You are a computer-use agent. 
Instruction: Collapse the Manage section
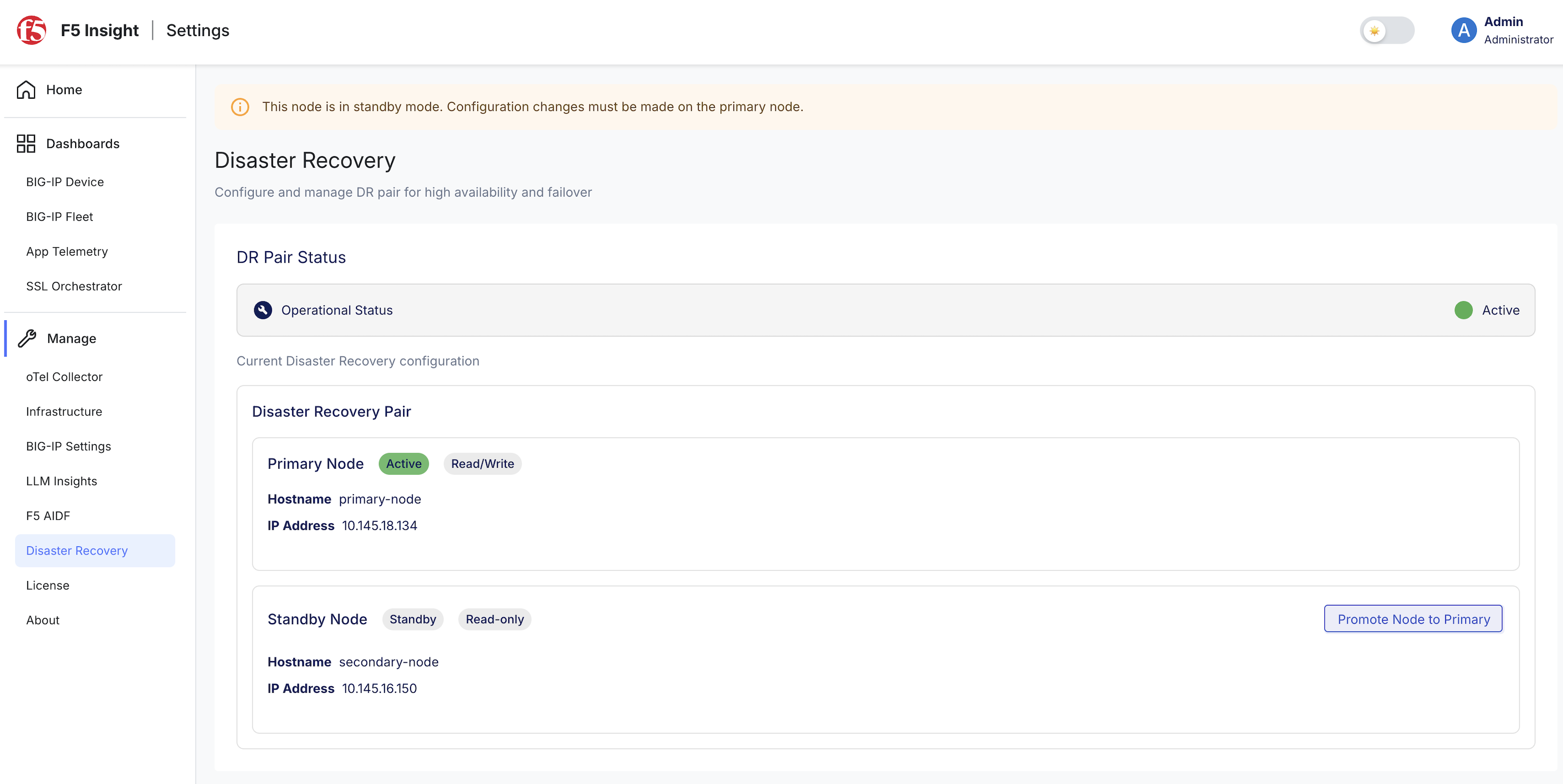coord(72,338)
